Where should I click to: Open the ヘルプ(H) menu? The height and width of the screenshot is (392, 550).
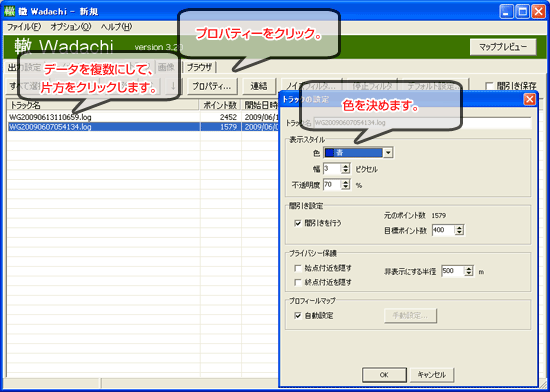tap(116, 27)
